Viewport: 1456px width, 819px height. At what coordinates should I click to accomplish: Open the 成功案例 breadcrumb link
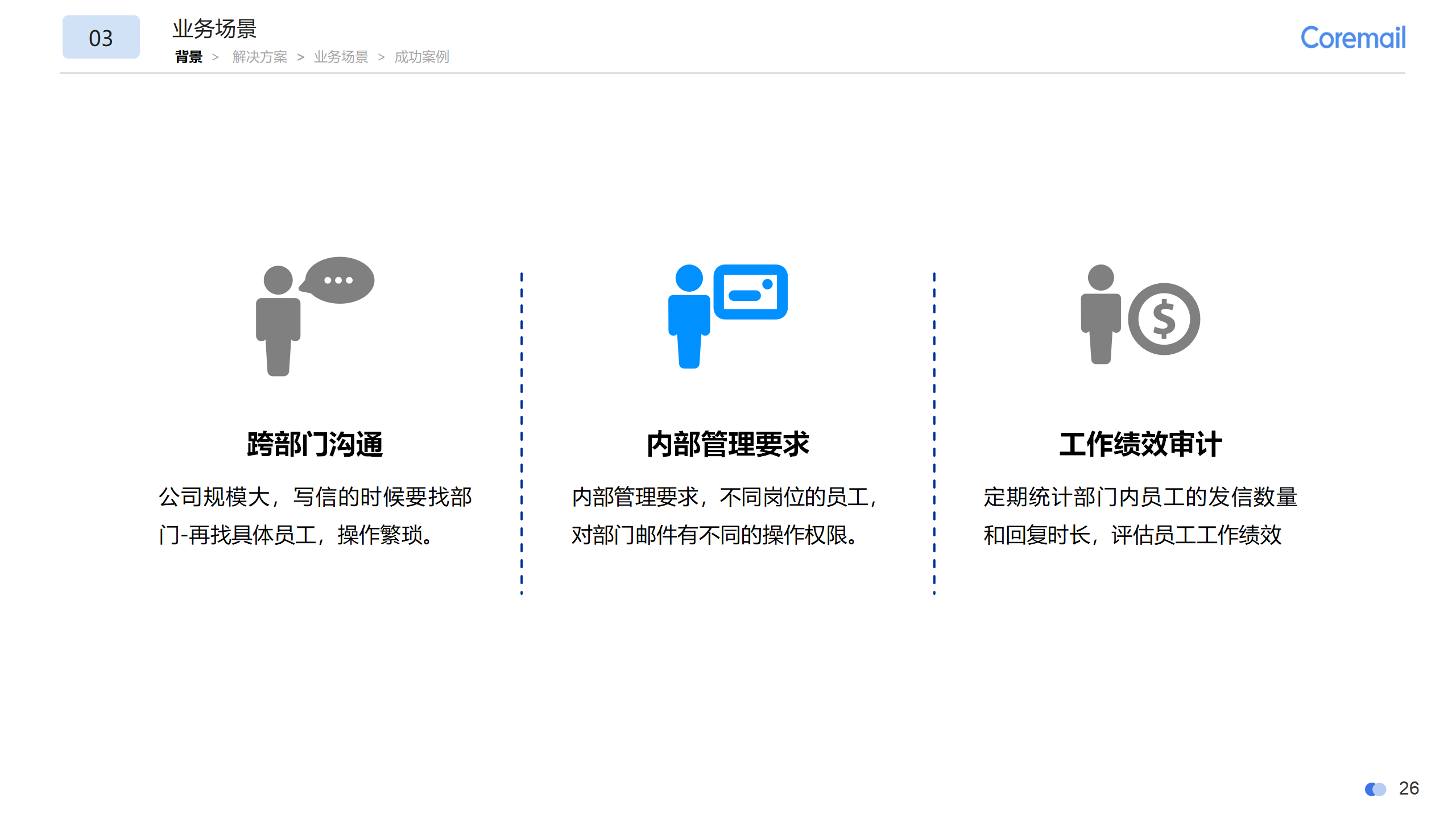point(421,57)
